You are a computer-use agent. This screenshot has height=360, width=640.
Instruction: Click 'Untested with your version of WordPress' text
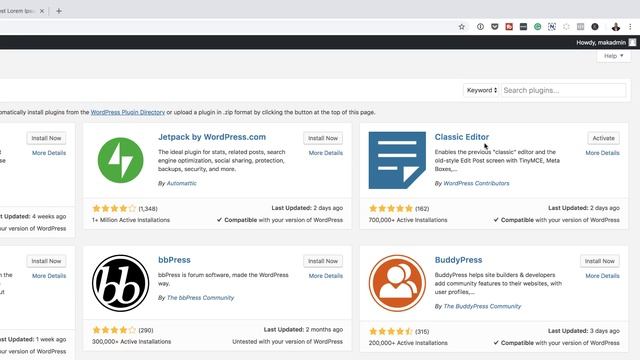(287, 342)
